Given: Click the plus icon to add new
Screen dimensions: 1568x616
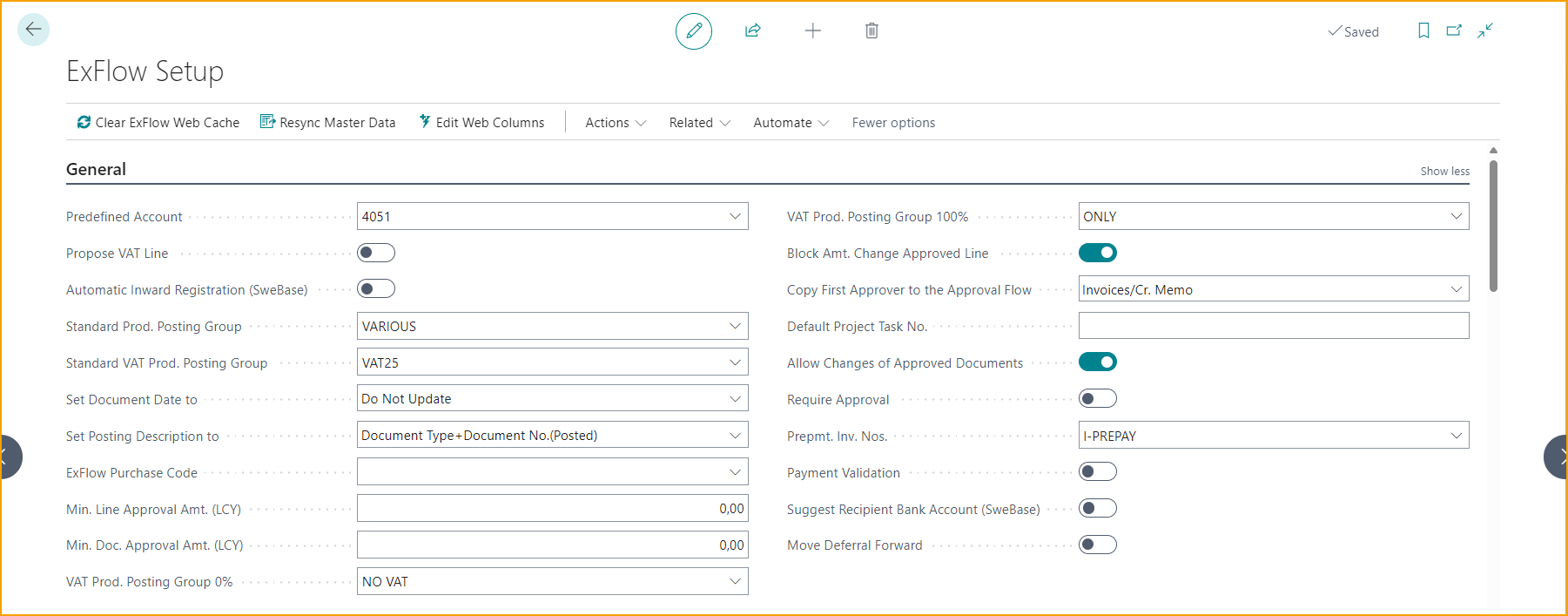Looking at the screenshot, I should click(x=812, y=31).
